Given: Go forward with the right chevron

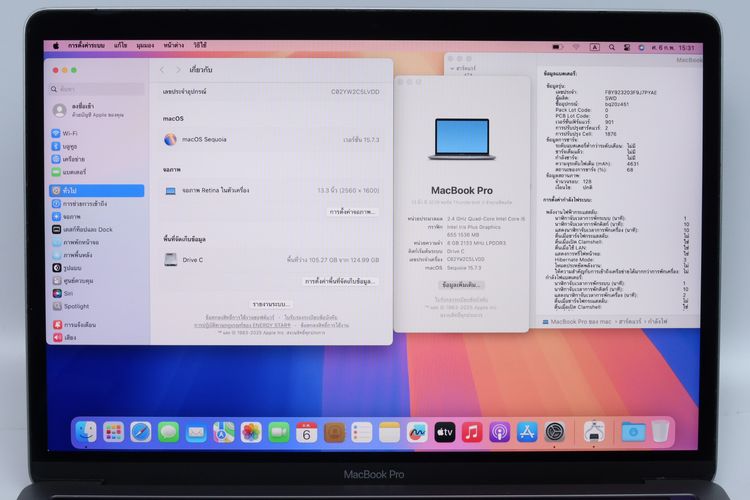Looking at the screenshot, I should click(x=178, y=70).
